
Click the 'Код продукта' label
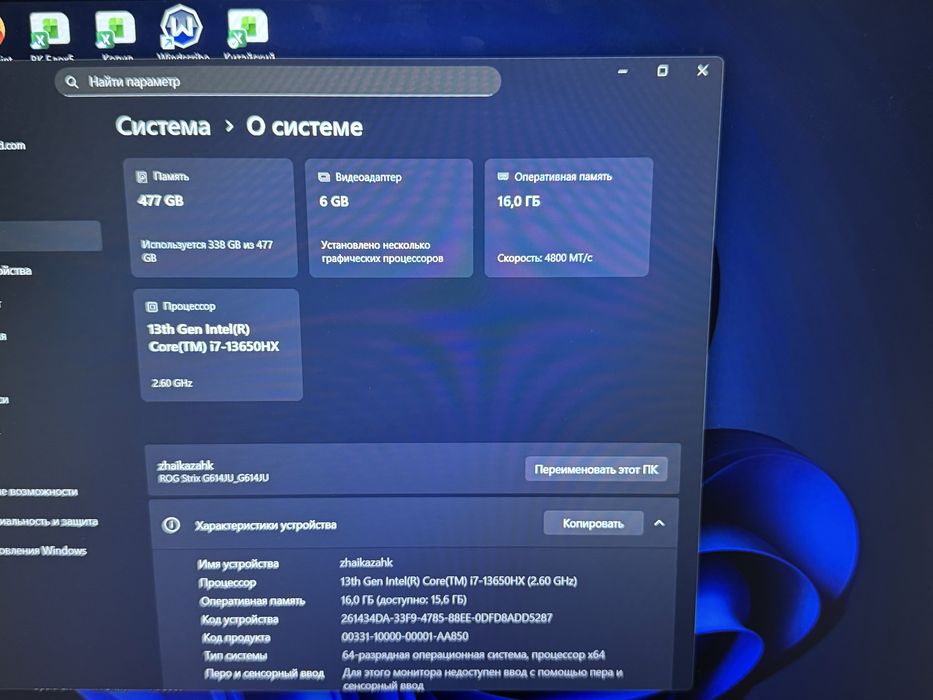tap(236, 638)
